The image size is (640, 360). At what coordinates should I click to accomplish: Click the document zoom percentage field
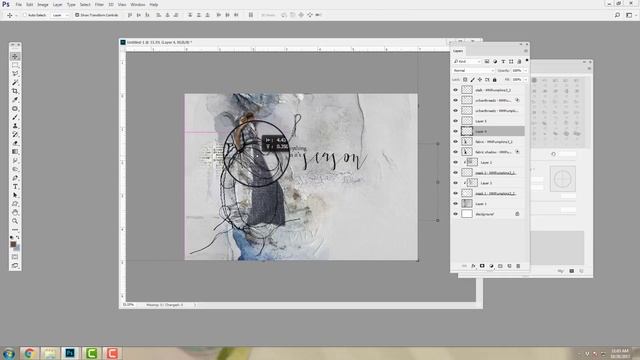(x=129, y=305)
